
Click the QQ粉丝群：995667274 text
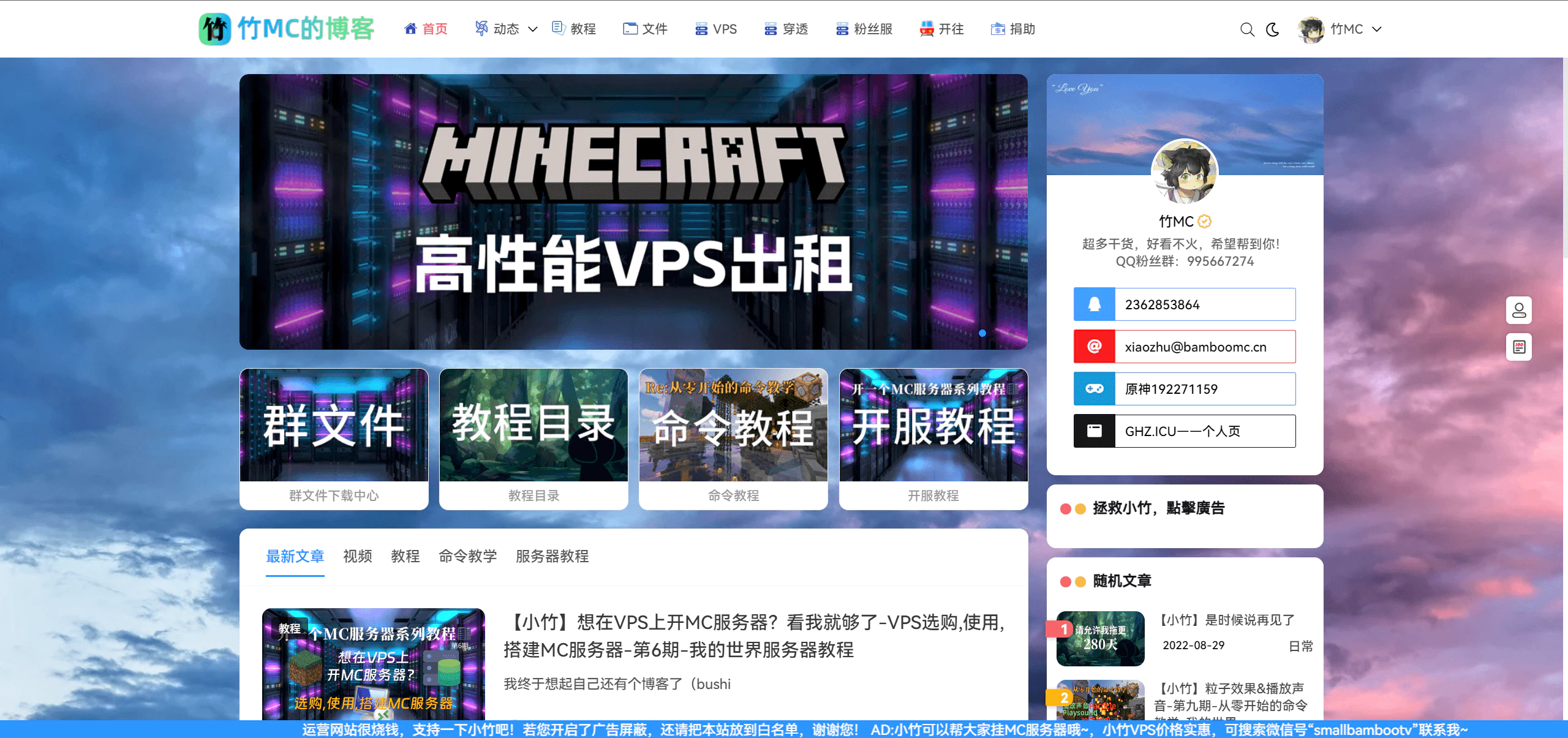[1185, 261]
